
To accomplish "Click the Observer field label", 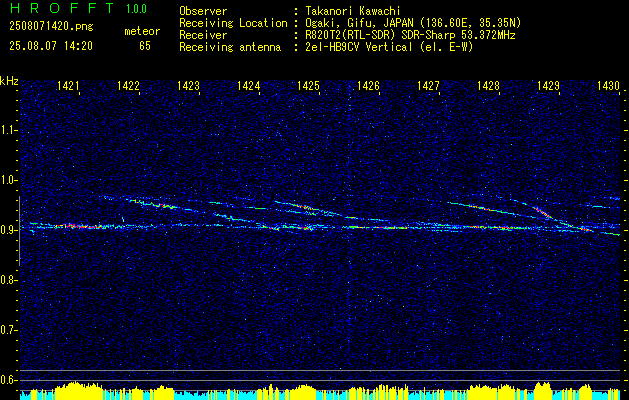I will point(203,11).
